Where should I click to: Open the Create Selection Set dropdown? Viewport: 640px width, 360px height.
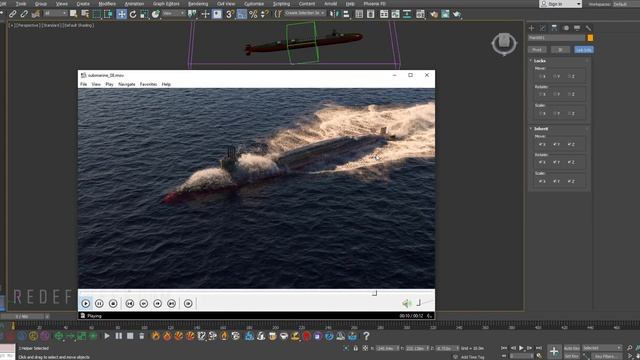(x=304, y=13)
